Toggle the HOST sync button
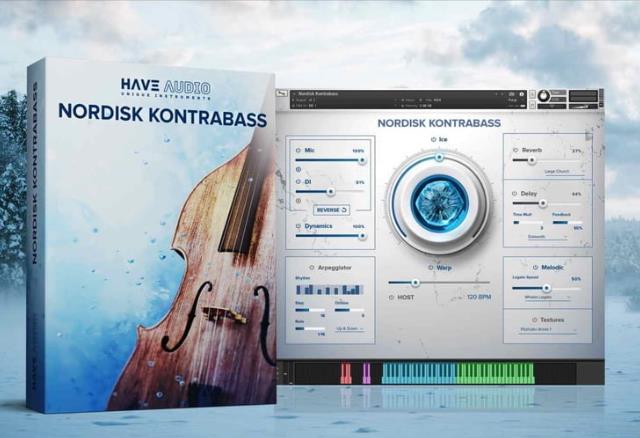Viewport: 640px width, 438px height. pyautogui.click(x=391, y=298)
